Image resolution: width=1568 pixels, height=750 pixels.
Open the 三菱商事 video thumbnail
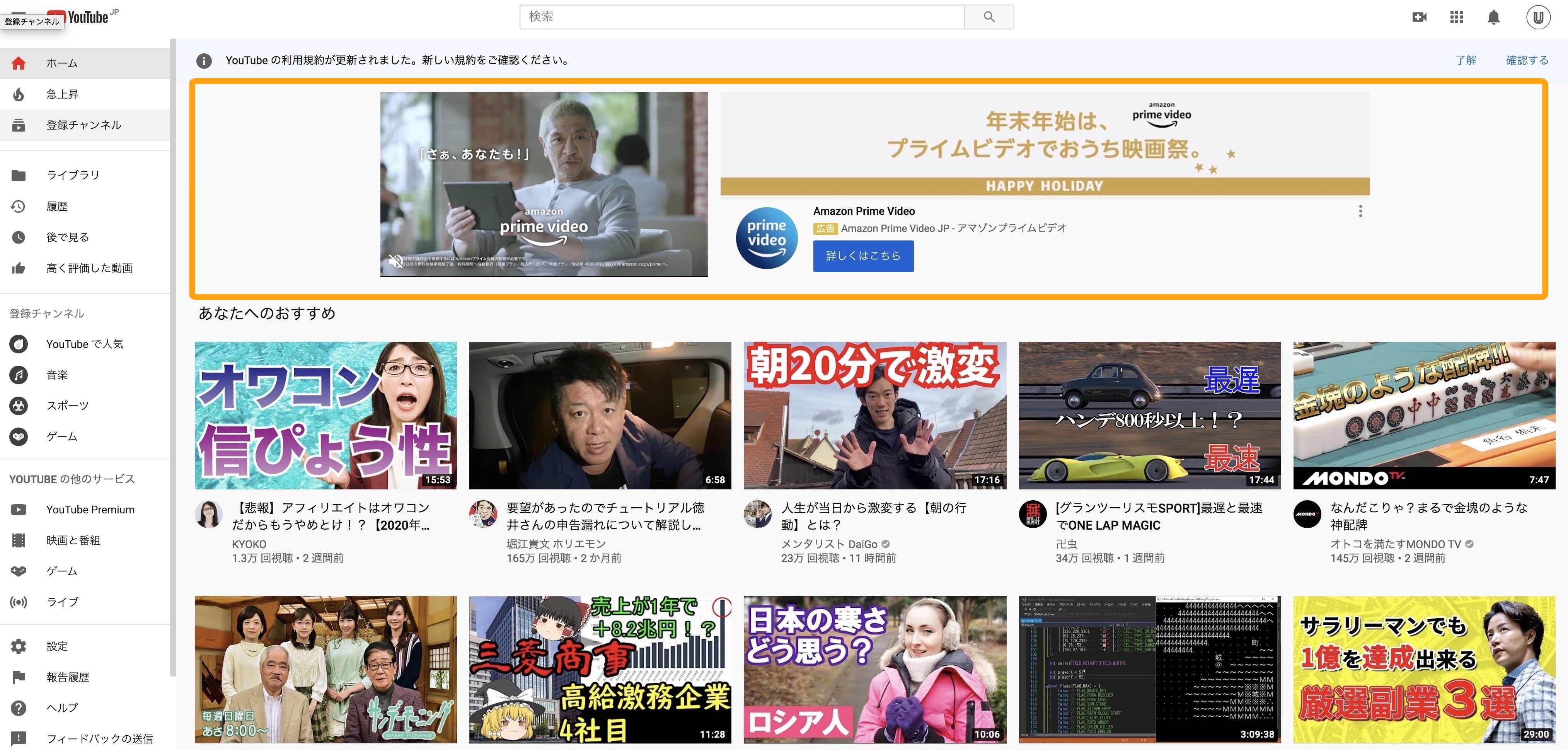point(600,670)
